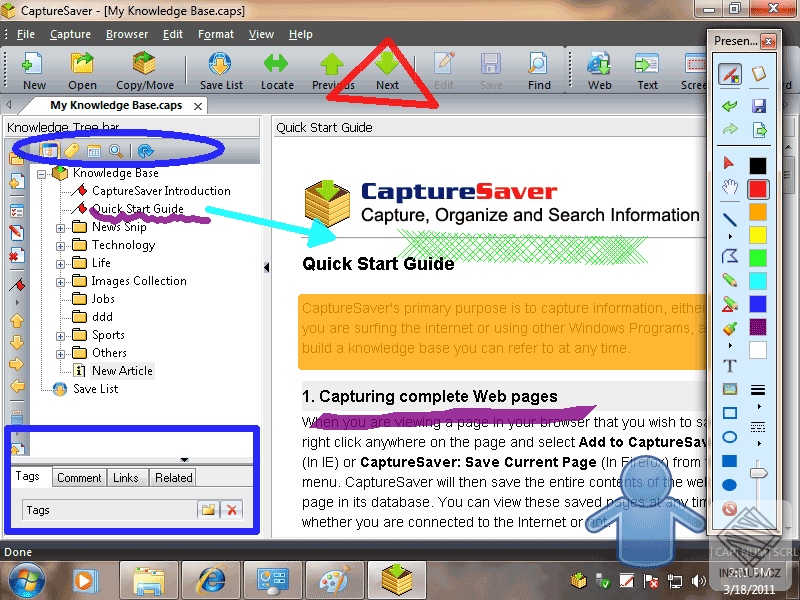Select the ellipse outline shape tool
The height and width of the screenshot is (600, 800).
pyautogui.click(x=730, y=437)
